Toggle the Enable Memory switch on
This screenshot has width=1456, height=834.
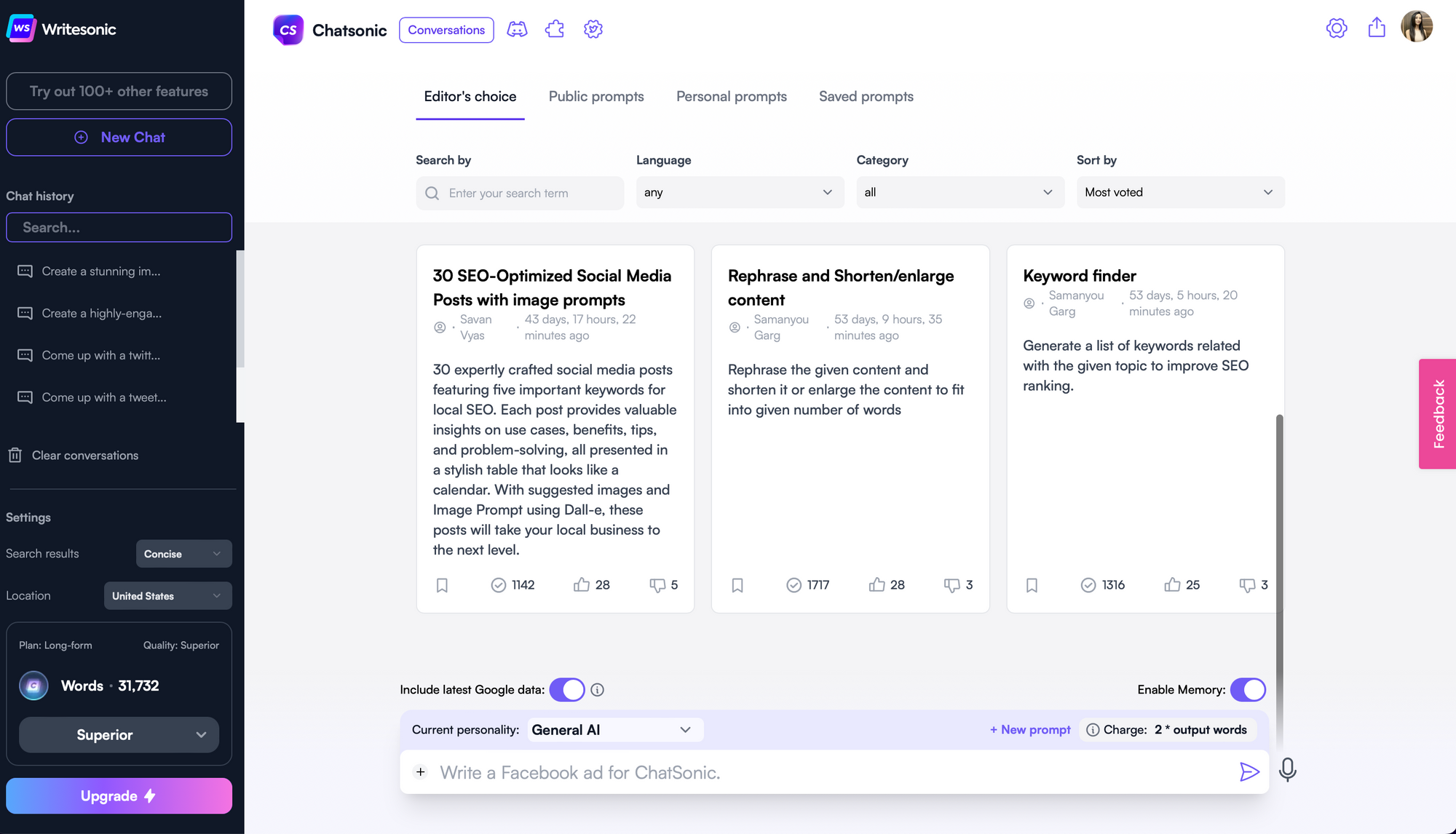click(x=1248, y=689)
